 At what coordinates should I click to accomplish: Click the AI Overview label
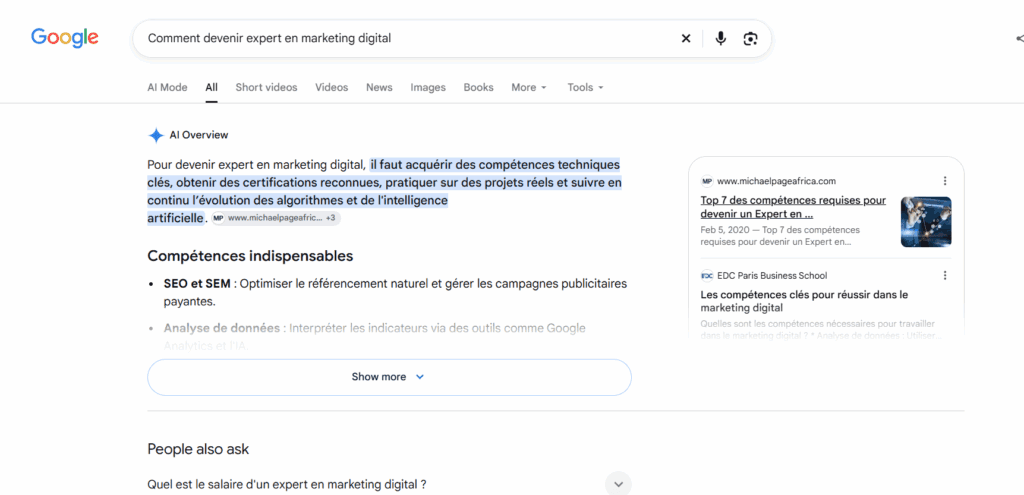(x=199, y=135)
